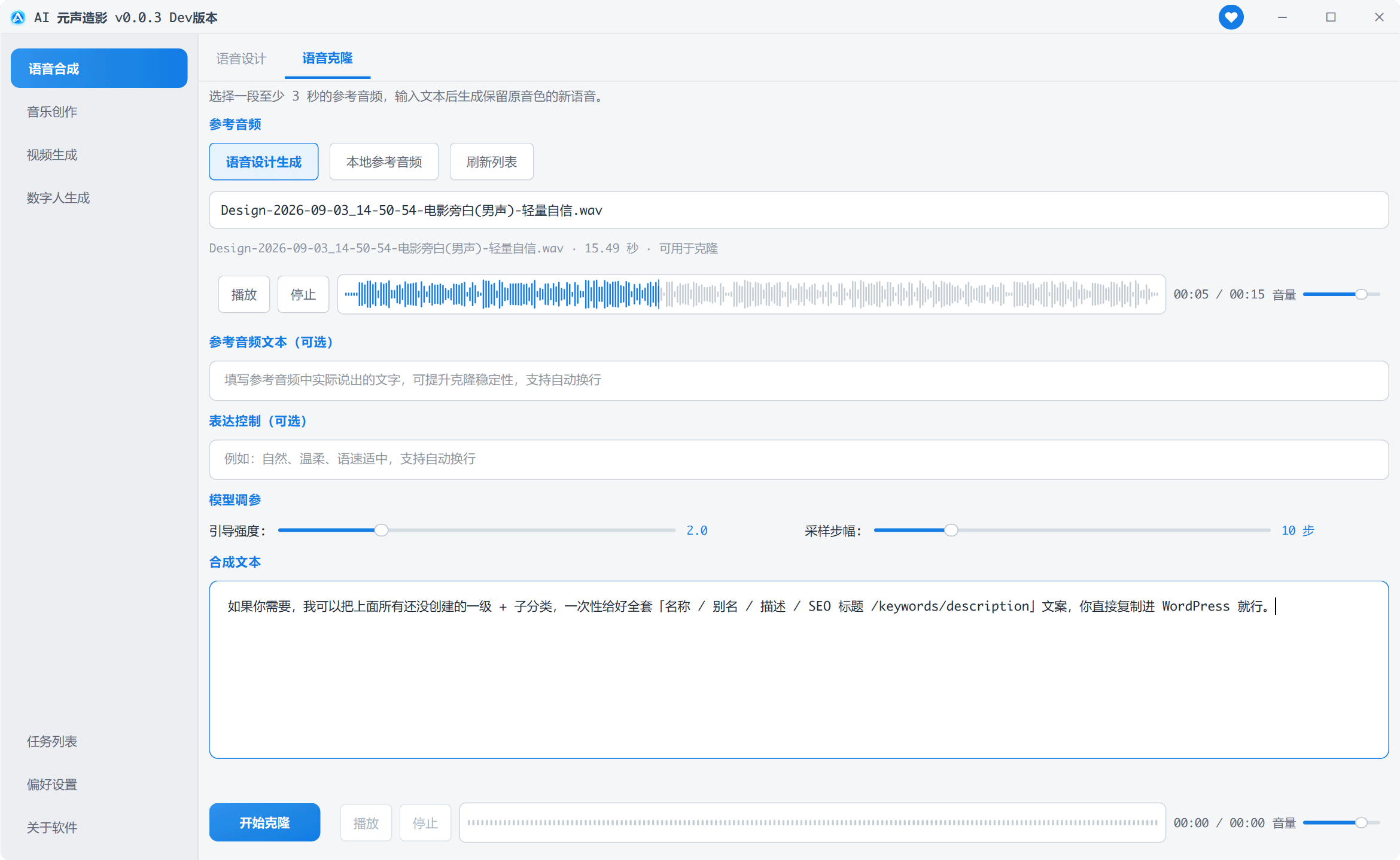Adjust the 引导强度 slider
Image resolution: width=1400 pixels, height=860 pixels.
(x=477, y=530)
